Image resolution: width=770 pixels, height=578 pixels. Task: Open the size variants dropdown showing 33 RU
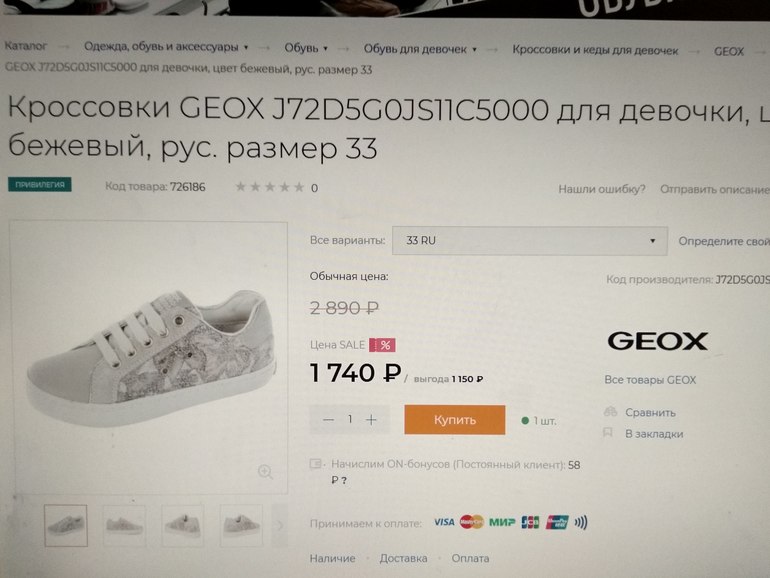pyautogui.click(x=529, y=241)
